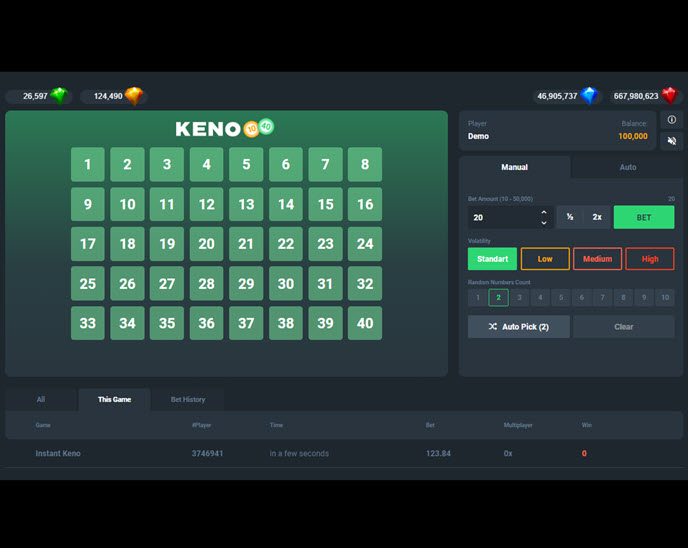This screenshot has width=688, height=548.
Task: Show the All games tab
Action: 41,399
